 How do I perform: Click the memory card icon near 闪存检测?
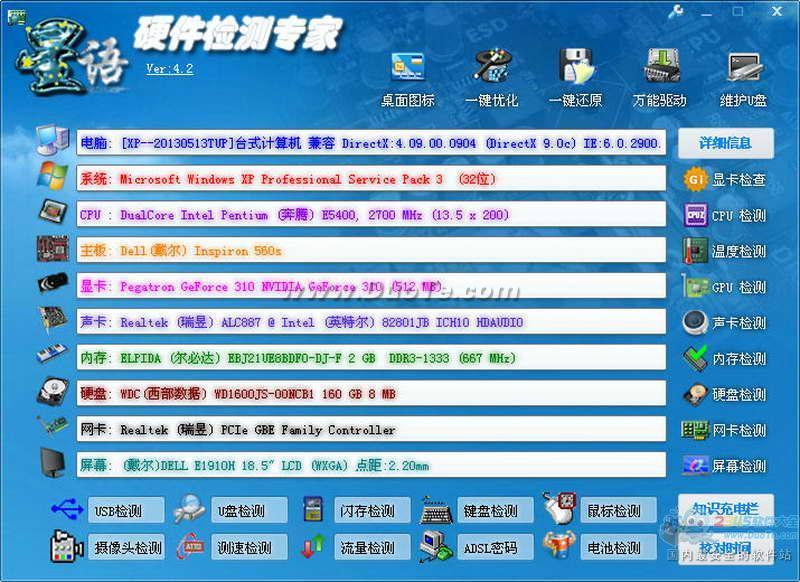click(313, 509)
